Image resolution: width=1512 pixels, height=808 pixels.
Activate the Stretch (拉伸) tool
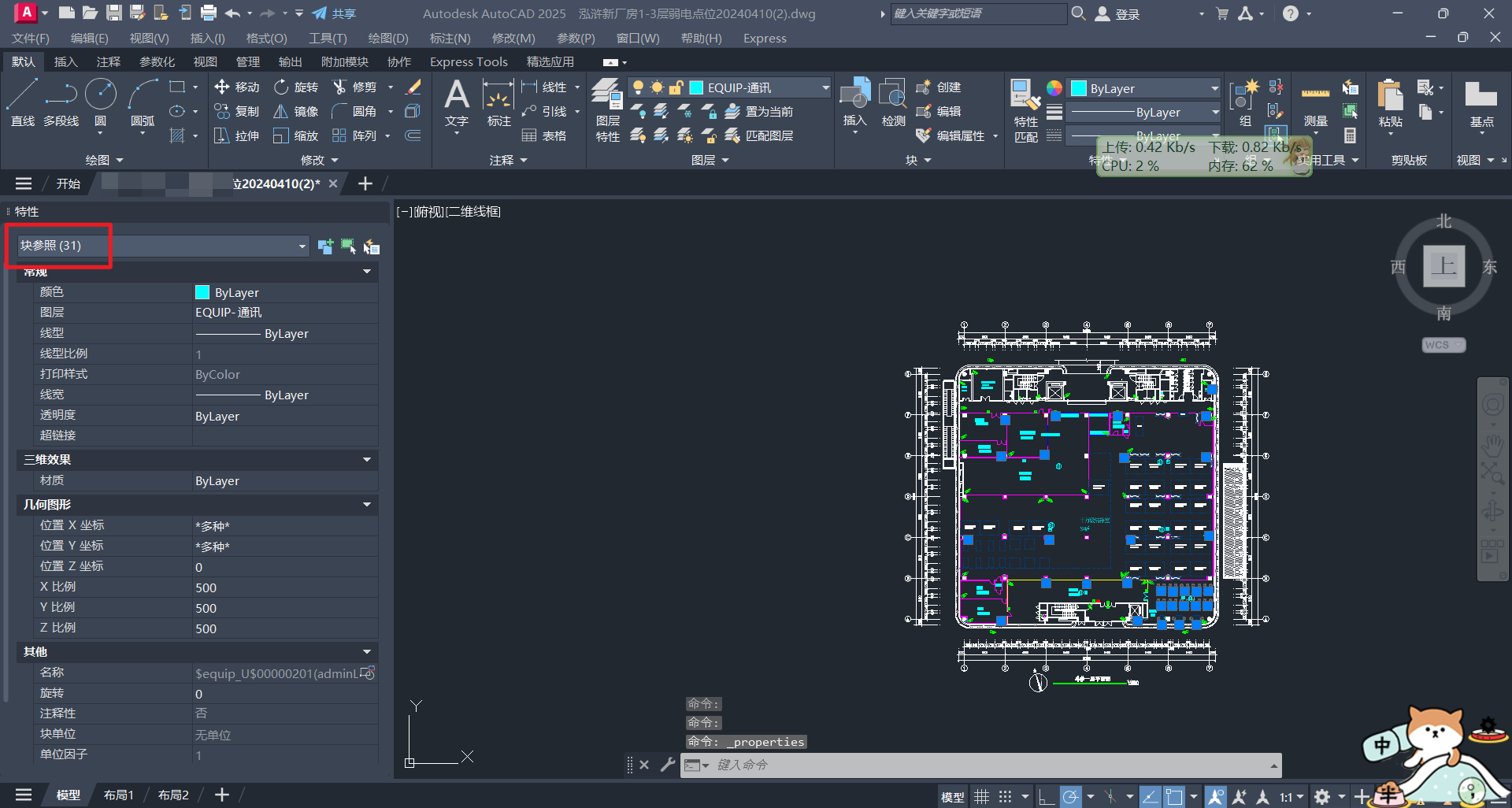click(237, 135)
